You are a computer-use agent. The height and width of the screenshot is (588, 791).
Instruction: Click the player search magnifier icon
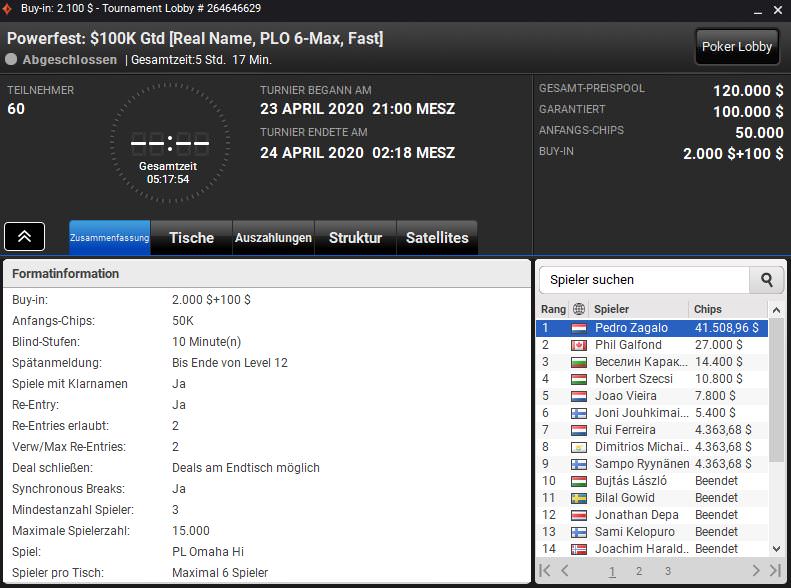pos(767,280)
